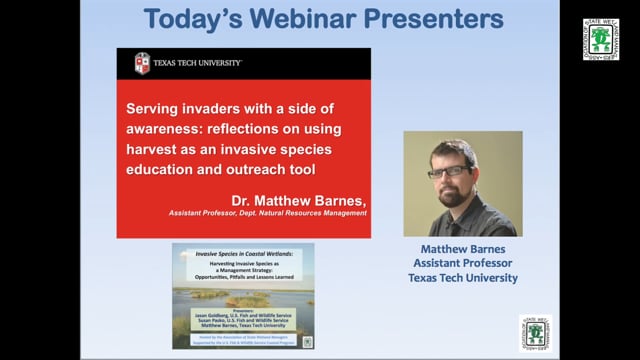
Task: Click the 'Dr. Matthew Barnes,' name text
Action: (x=299, y=200)
